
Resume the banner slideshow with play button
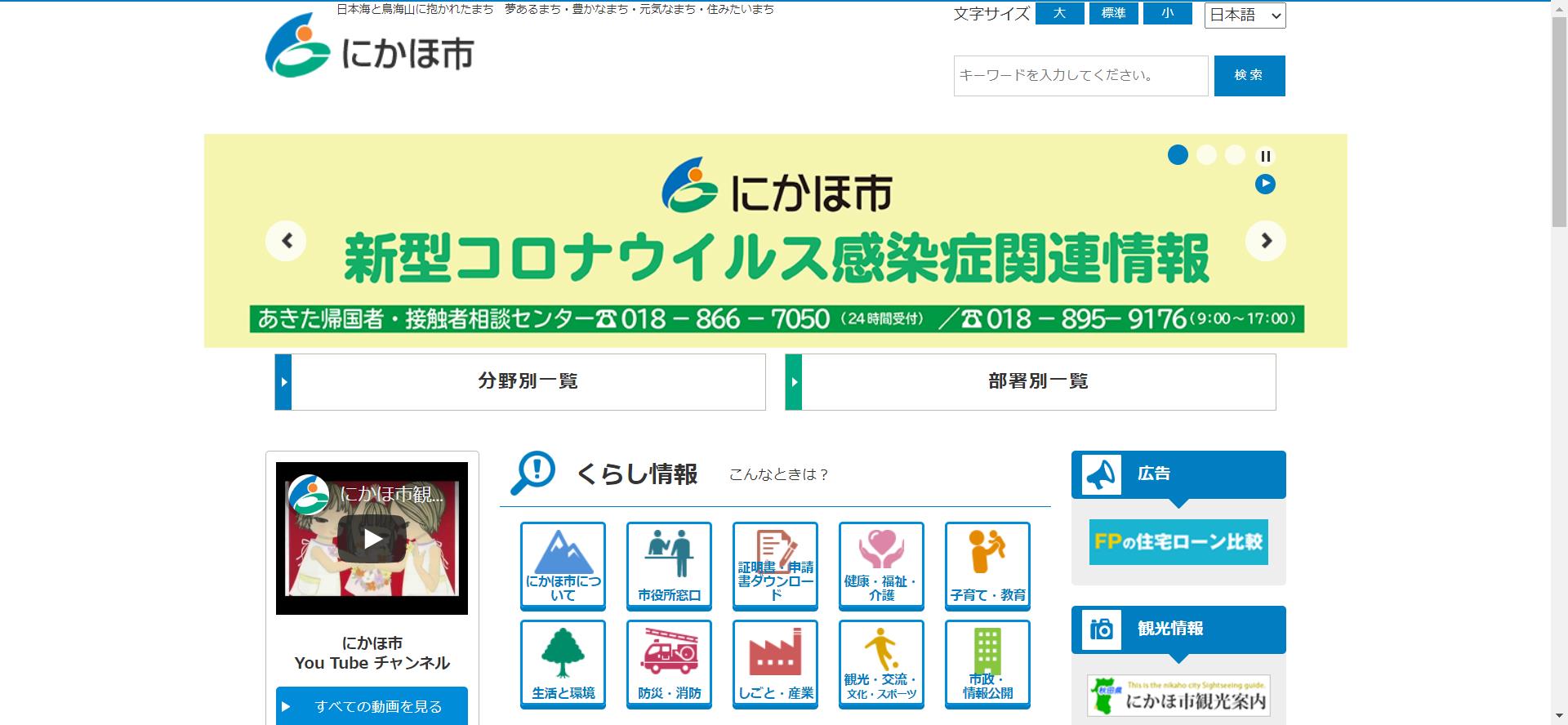1265,184
